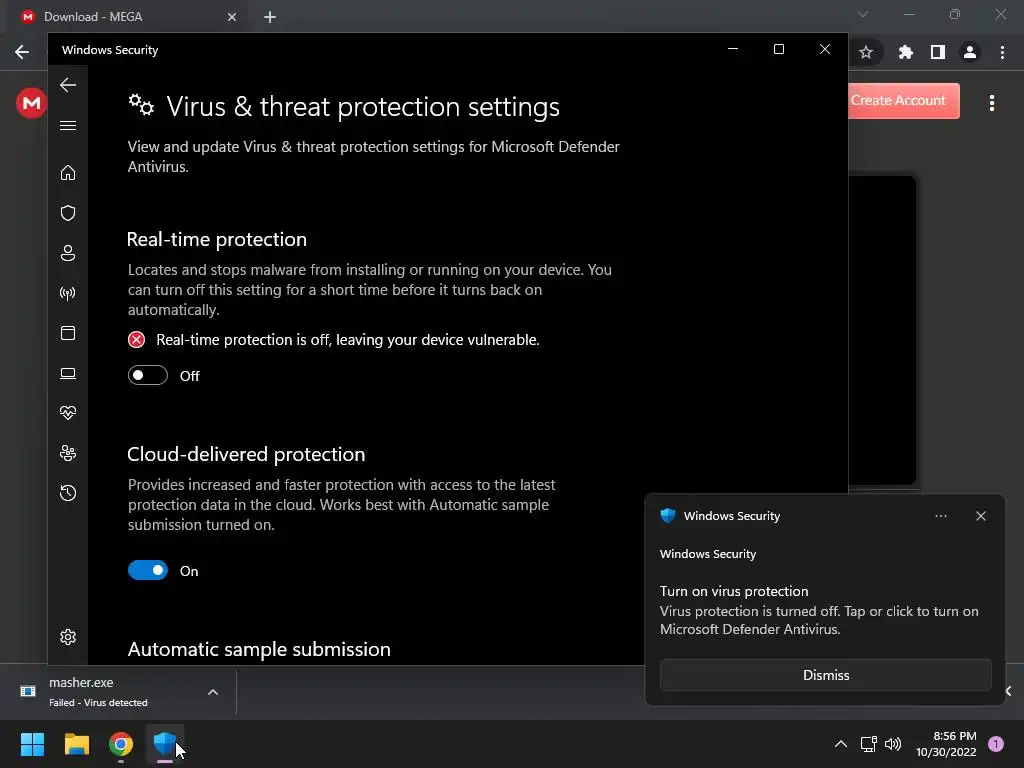Click the MEGA logo
Image resolution: width=1024 pixels, height=768 pixels.
tap(31, 103)
